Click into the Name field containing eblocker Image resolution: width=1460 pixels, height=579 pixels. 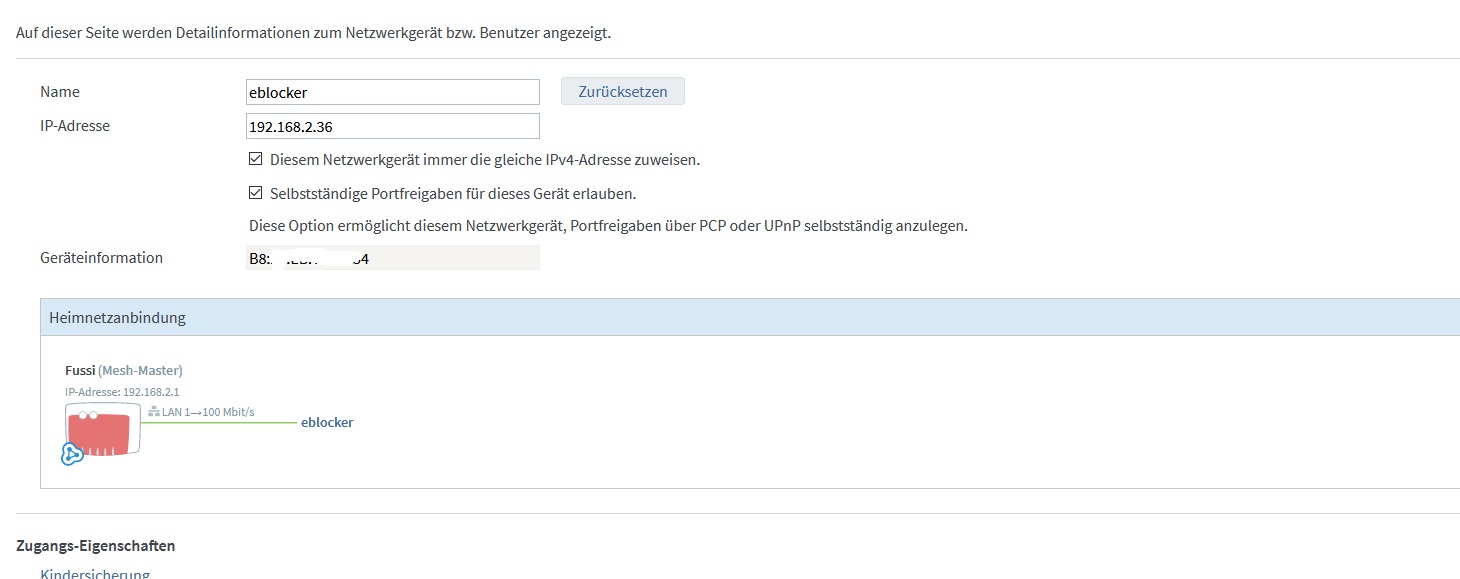tap(393, 92)
